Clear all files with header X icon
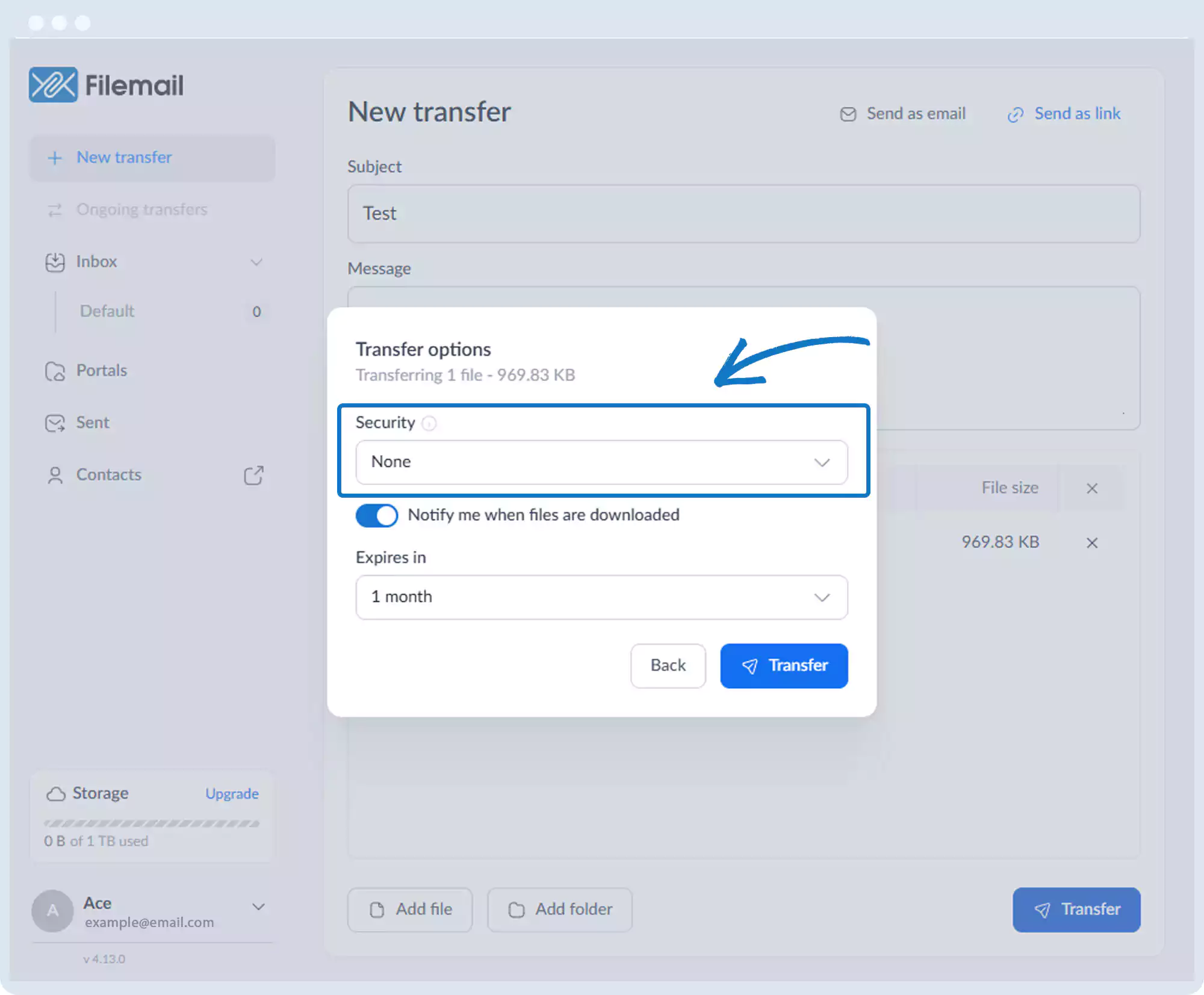This screenshot has height=995, width=1204. tap(1091, 488)
